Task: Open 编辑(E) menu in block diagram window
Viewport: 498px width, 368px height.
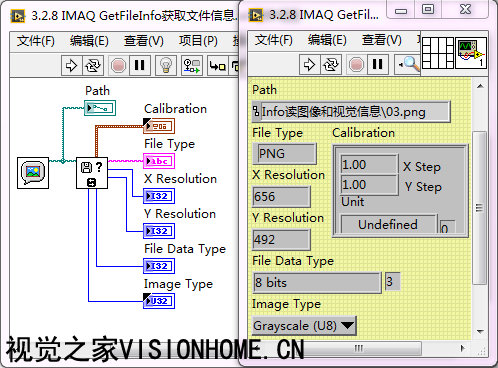Action: 89,41
